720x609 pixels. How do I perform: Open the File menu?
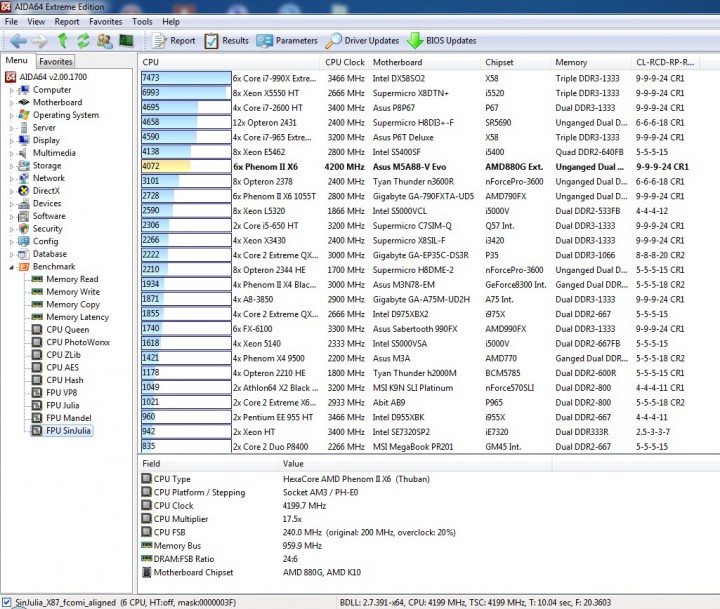11,22
